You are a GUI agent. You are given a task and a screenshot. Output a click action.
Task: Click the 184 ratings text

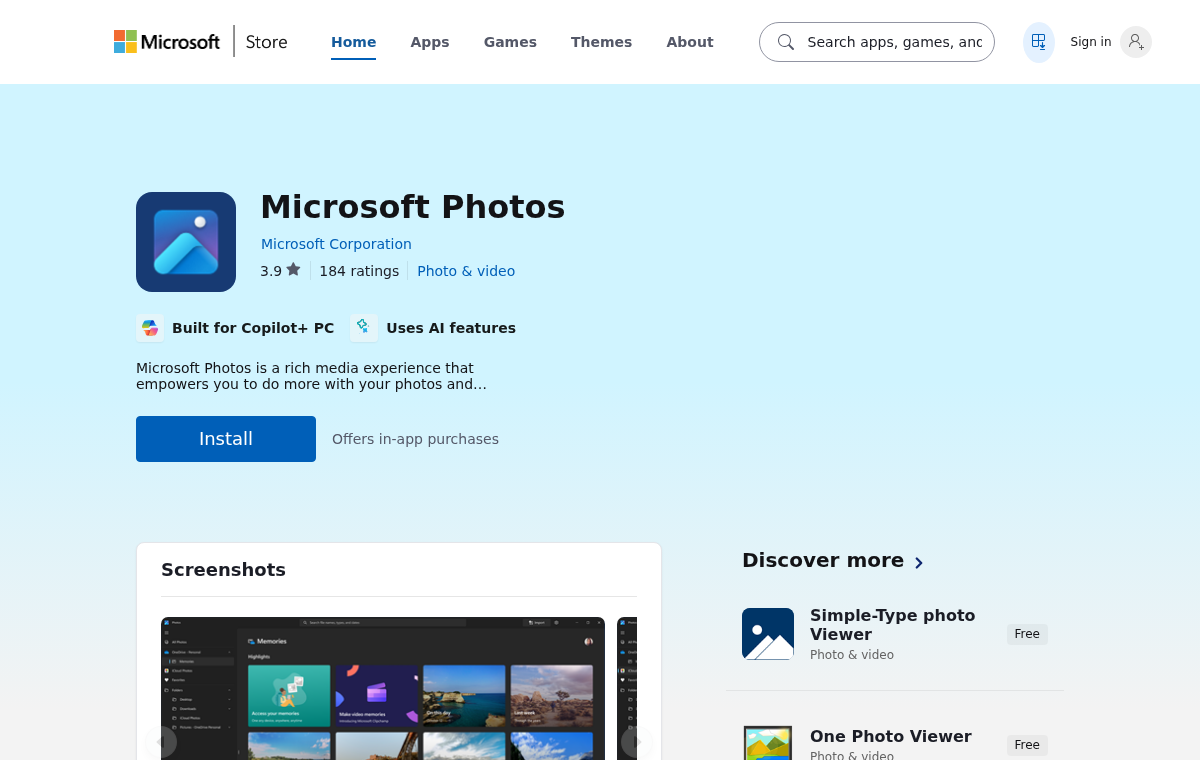click(x=359, y=271)
